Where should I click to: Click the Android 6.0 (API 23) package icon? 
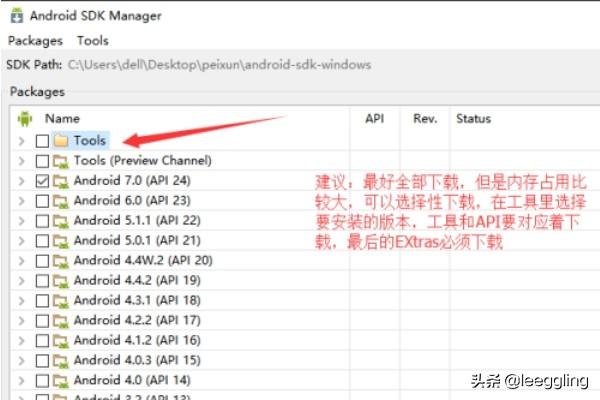coord(61,201)
